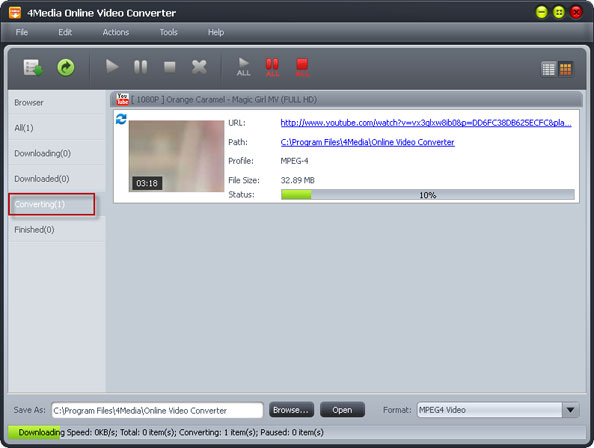Open the YouTube URL link

(426, 123)
